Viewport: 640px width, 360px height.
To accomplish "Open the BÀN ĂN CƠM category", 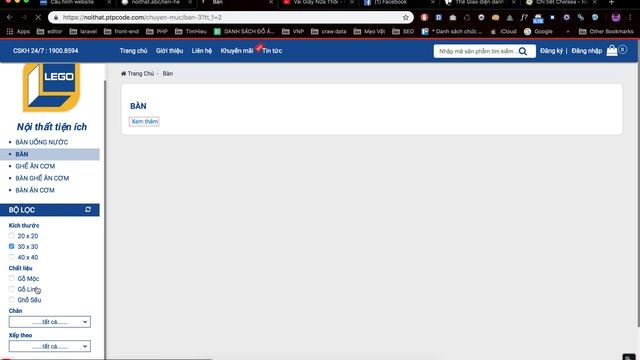I will tap(35, 190).
